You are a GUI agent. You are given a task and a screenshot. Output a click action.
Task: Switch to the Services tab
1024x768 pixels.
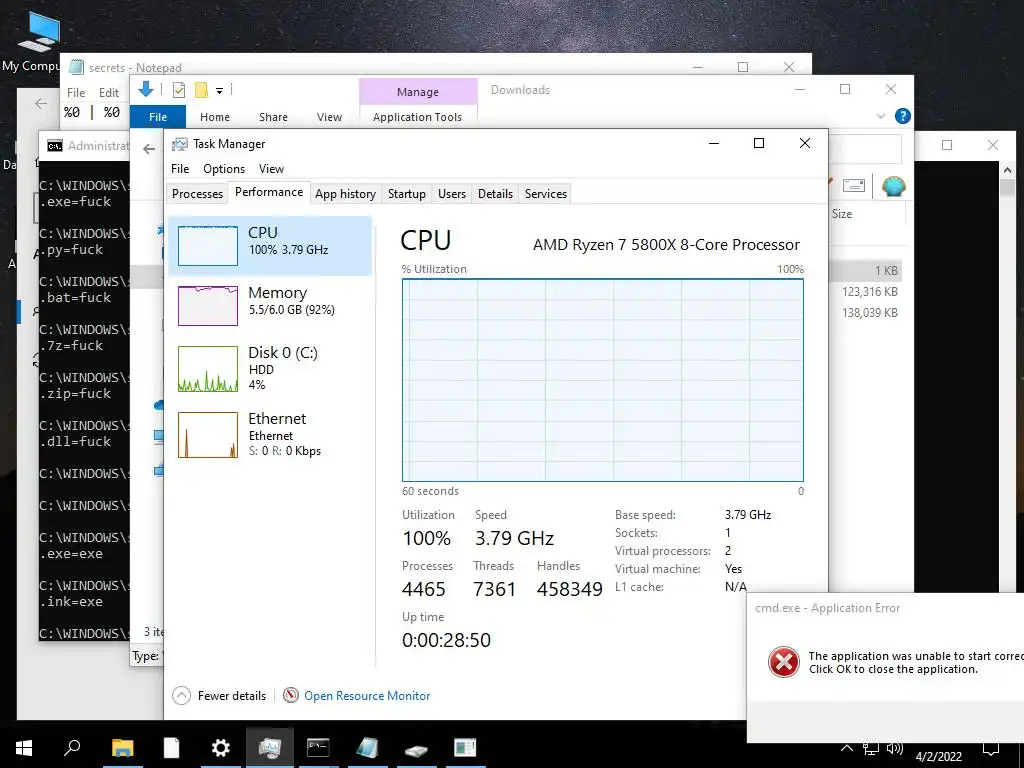pos(545,194)
